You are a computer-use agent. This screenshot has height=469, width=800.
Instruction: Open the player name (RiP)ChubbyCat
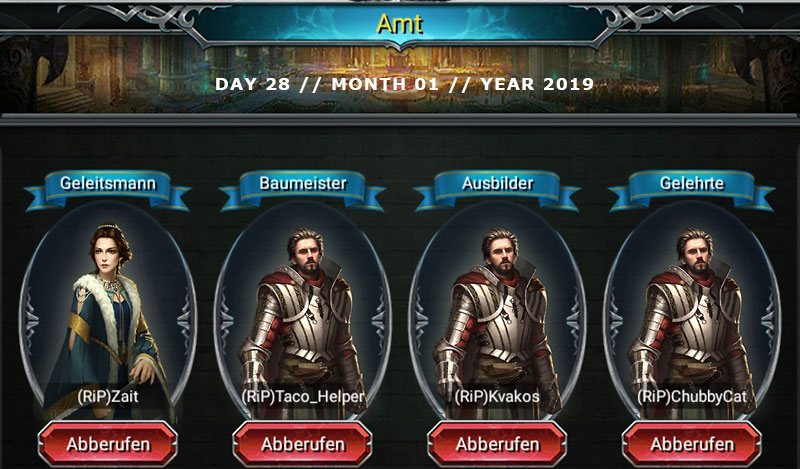692,397
